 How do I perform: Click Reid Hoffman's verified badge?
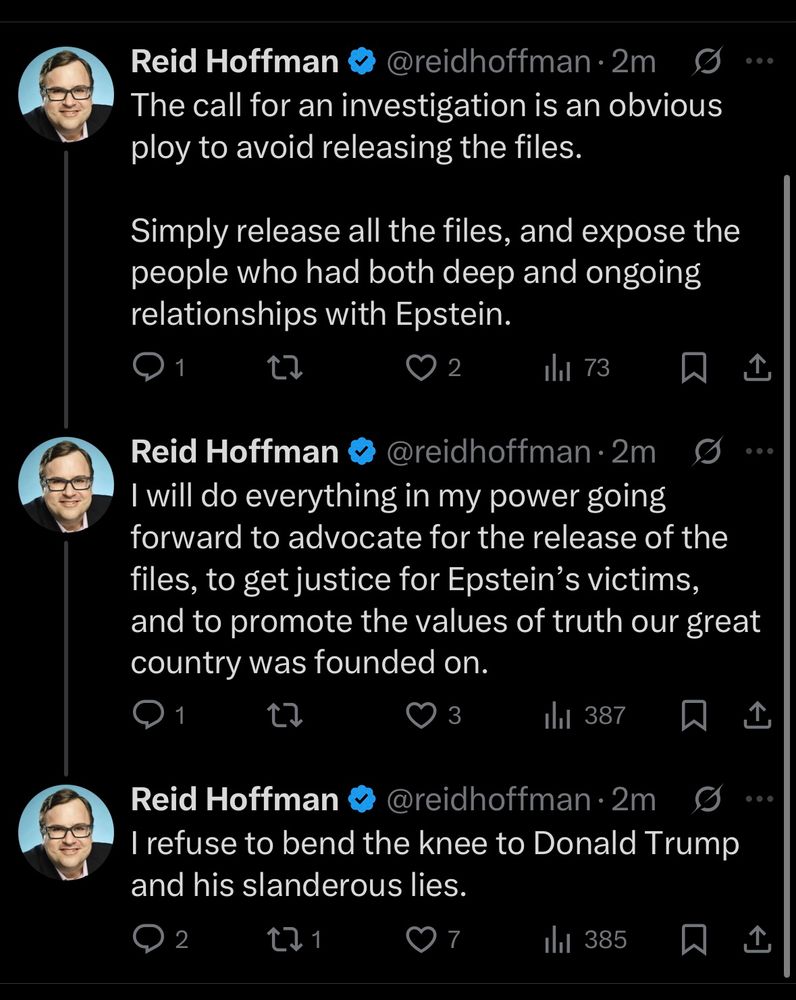coord(357,61)
